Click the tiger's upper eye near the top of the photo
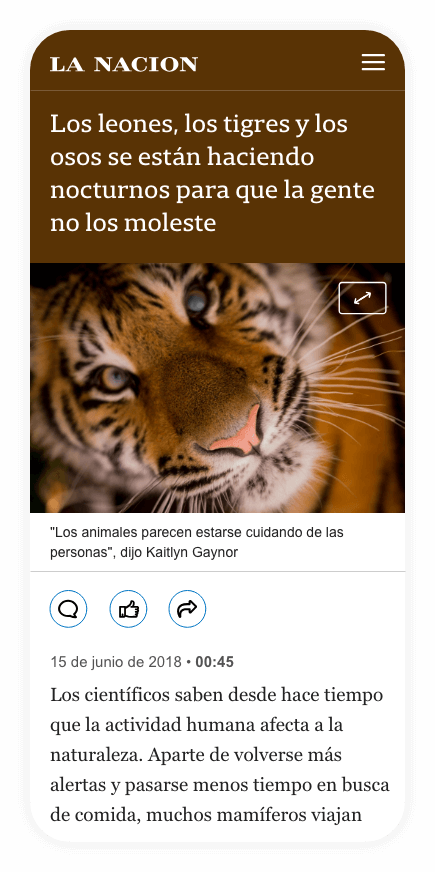The height and width of the screenshot is (872, 435). point(197,301)
